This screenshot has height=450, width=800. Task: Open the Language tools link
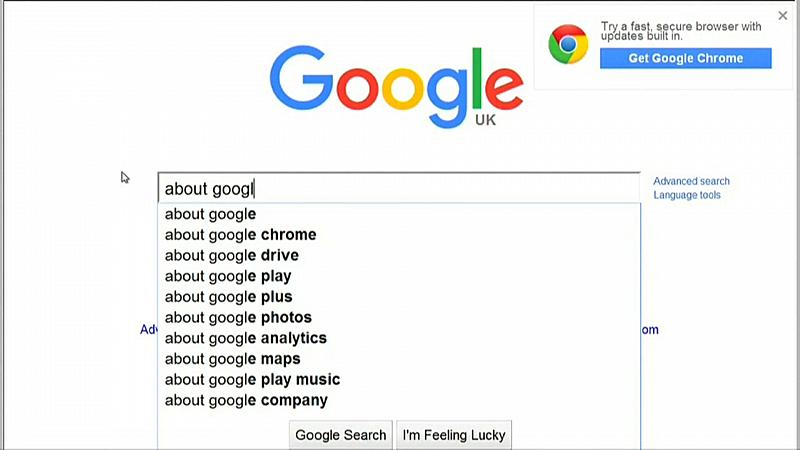click(687, 195)
